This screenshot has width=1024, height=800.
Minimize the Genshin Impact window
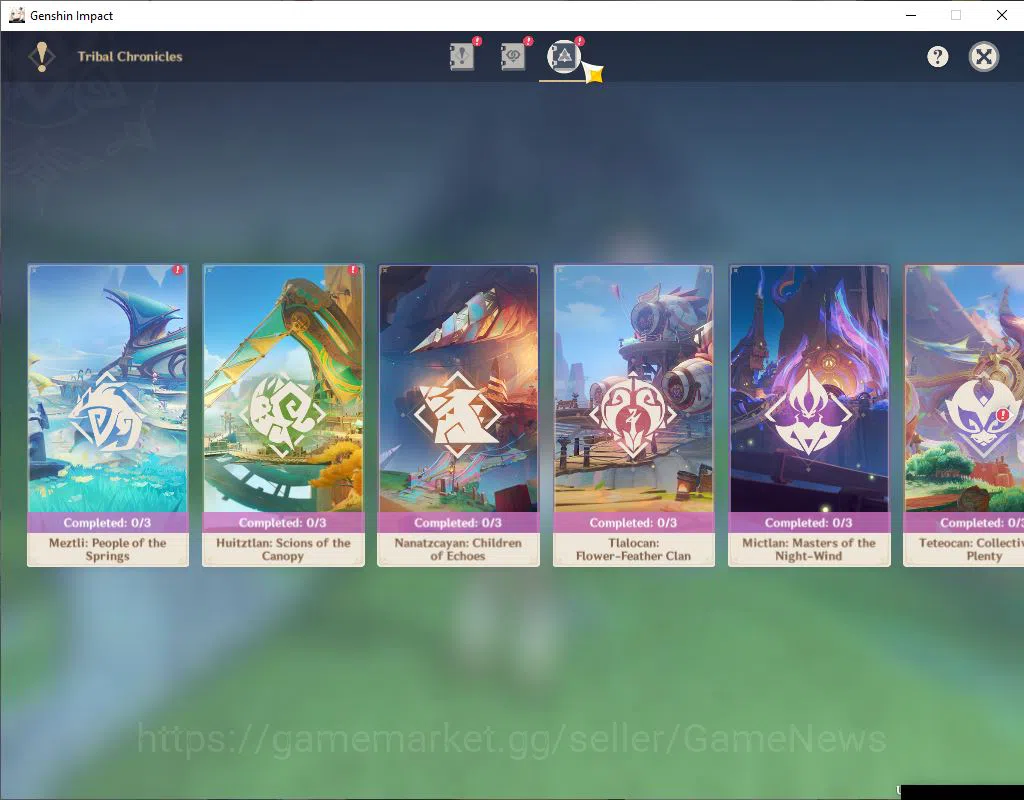(911, 15)
